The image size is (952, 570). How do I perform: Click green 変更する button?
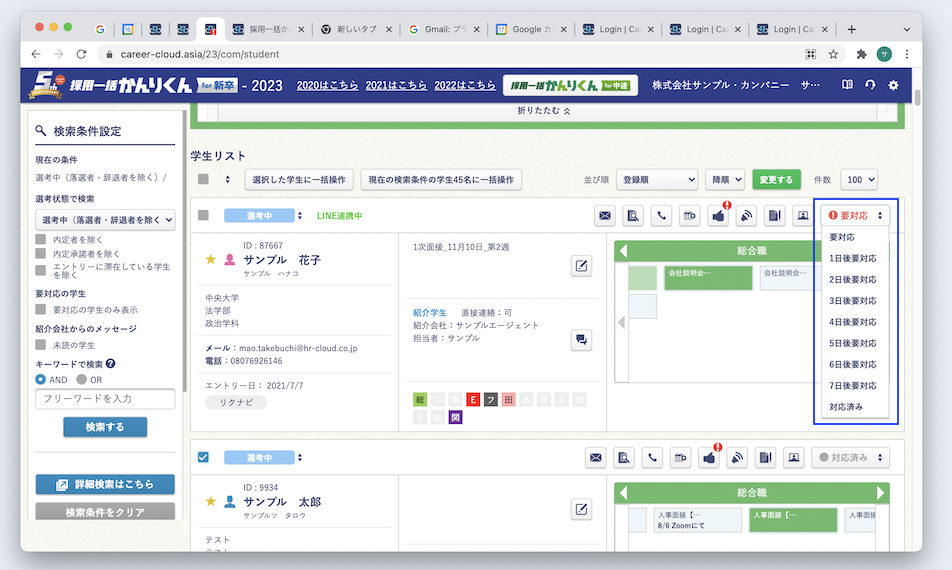point(777,180)
